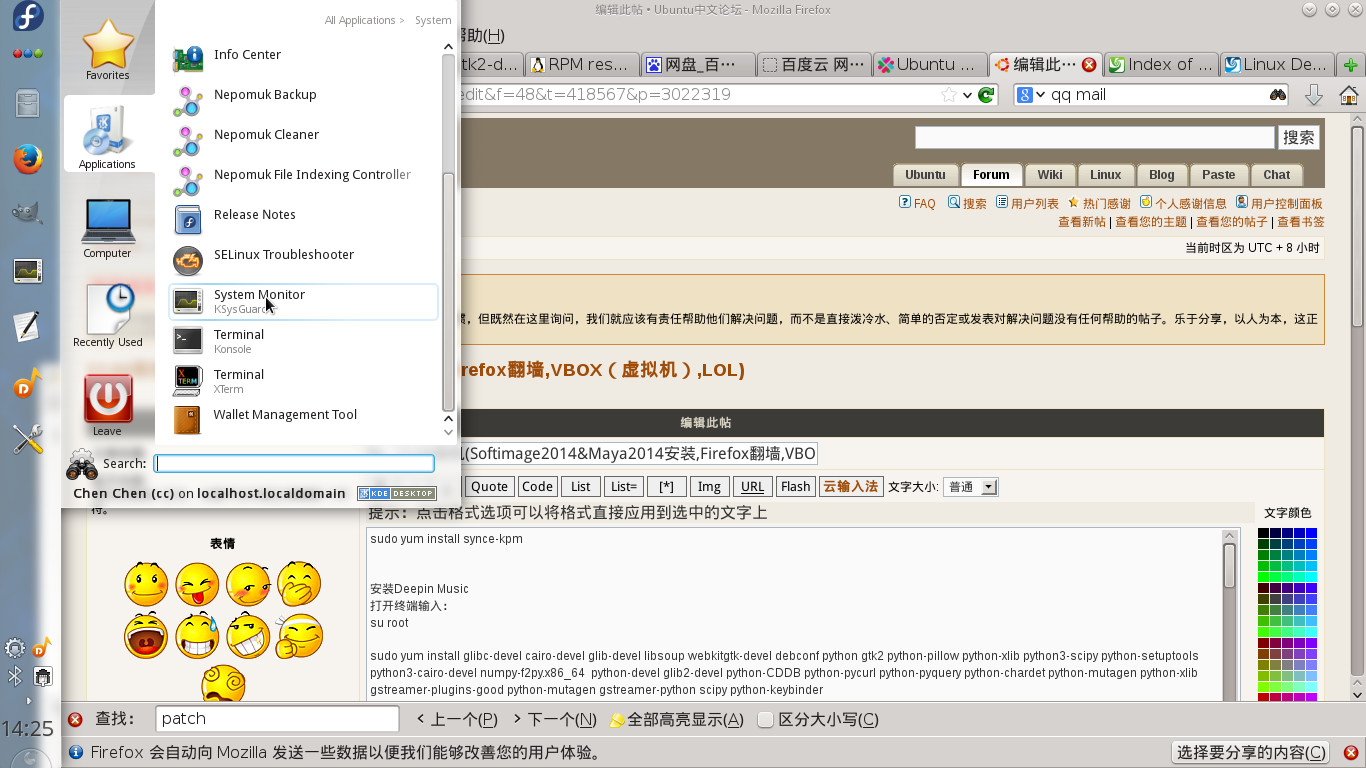Launch XTerm Terminal
The image size is (1366, 768).
click(x=304, y=381)
